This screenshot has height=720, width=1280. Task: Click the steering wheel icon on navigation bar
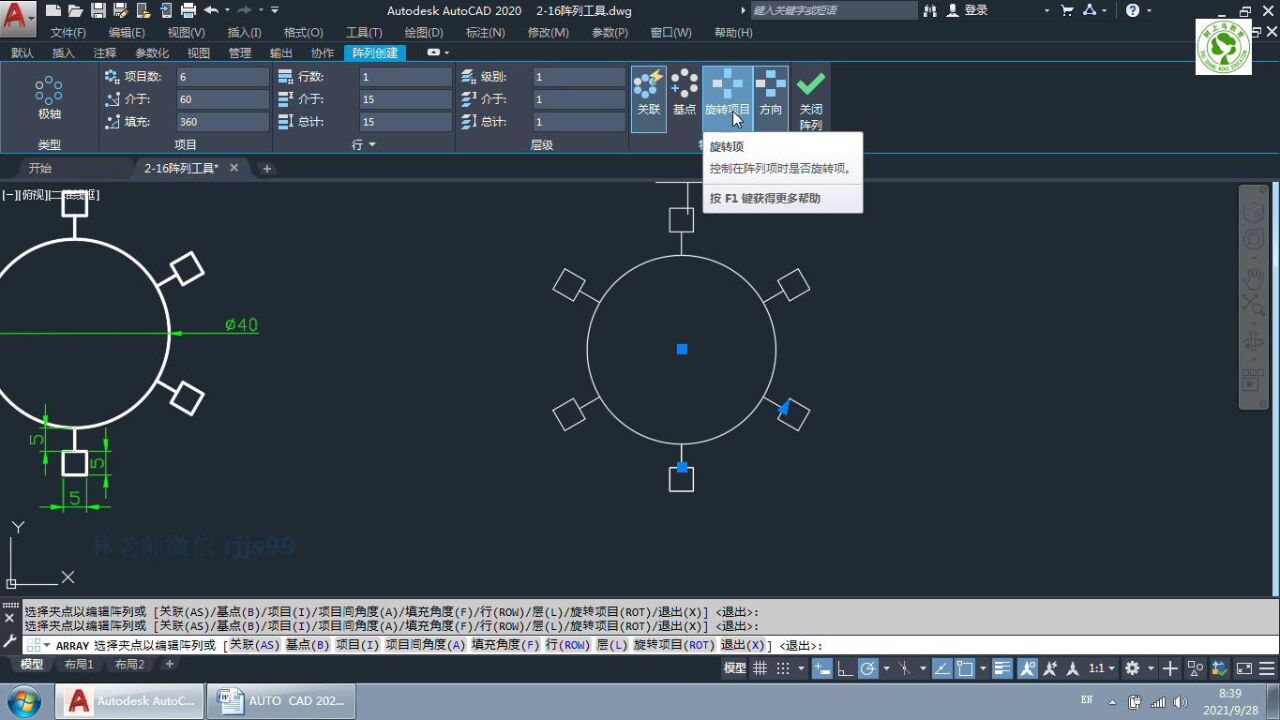1253,240
